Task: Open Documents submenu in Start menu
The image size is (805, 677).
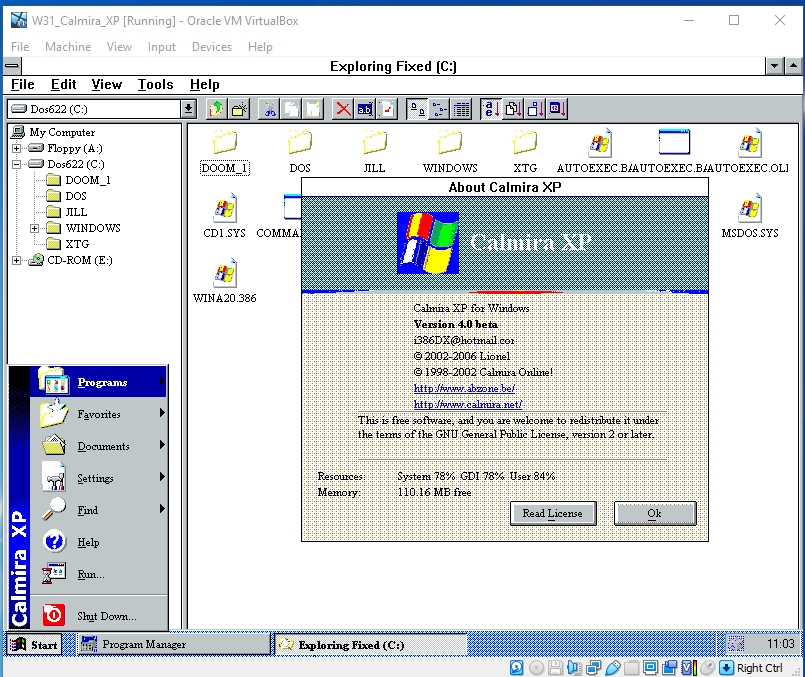Action: tap(99, 446)
